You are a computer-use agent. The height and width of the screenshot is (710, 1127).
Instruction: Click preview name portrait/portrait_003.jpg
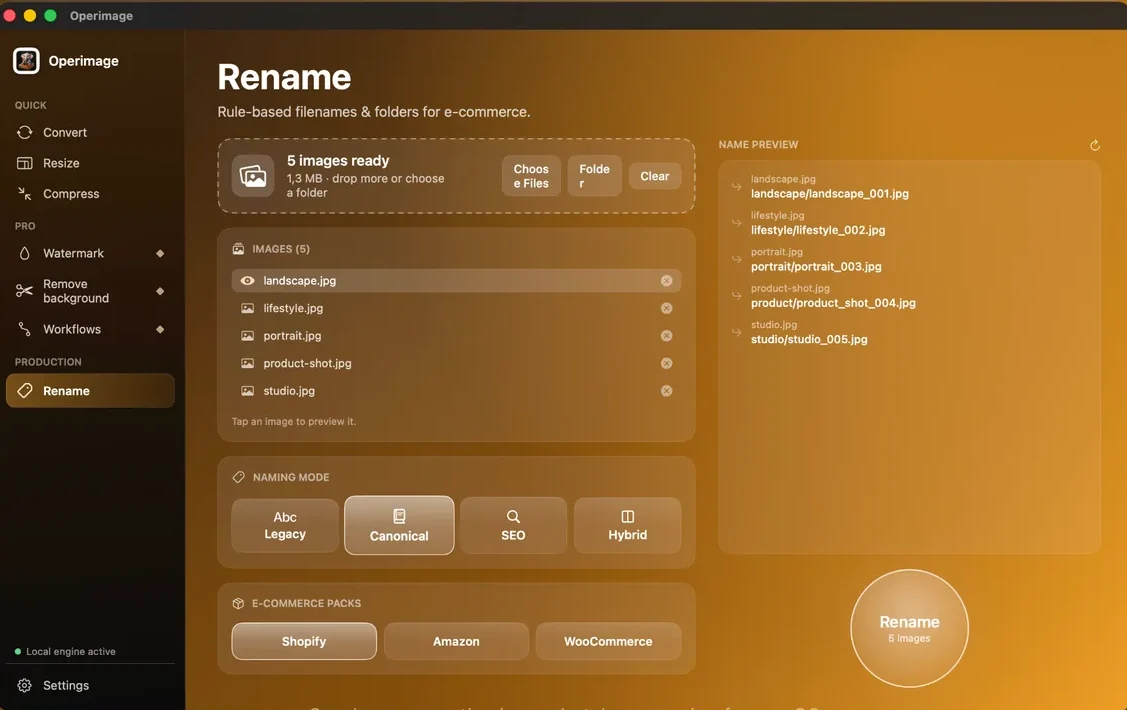[x=816, y=267]
